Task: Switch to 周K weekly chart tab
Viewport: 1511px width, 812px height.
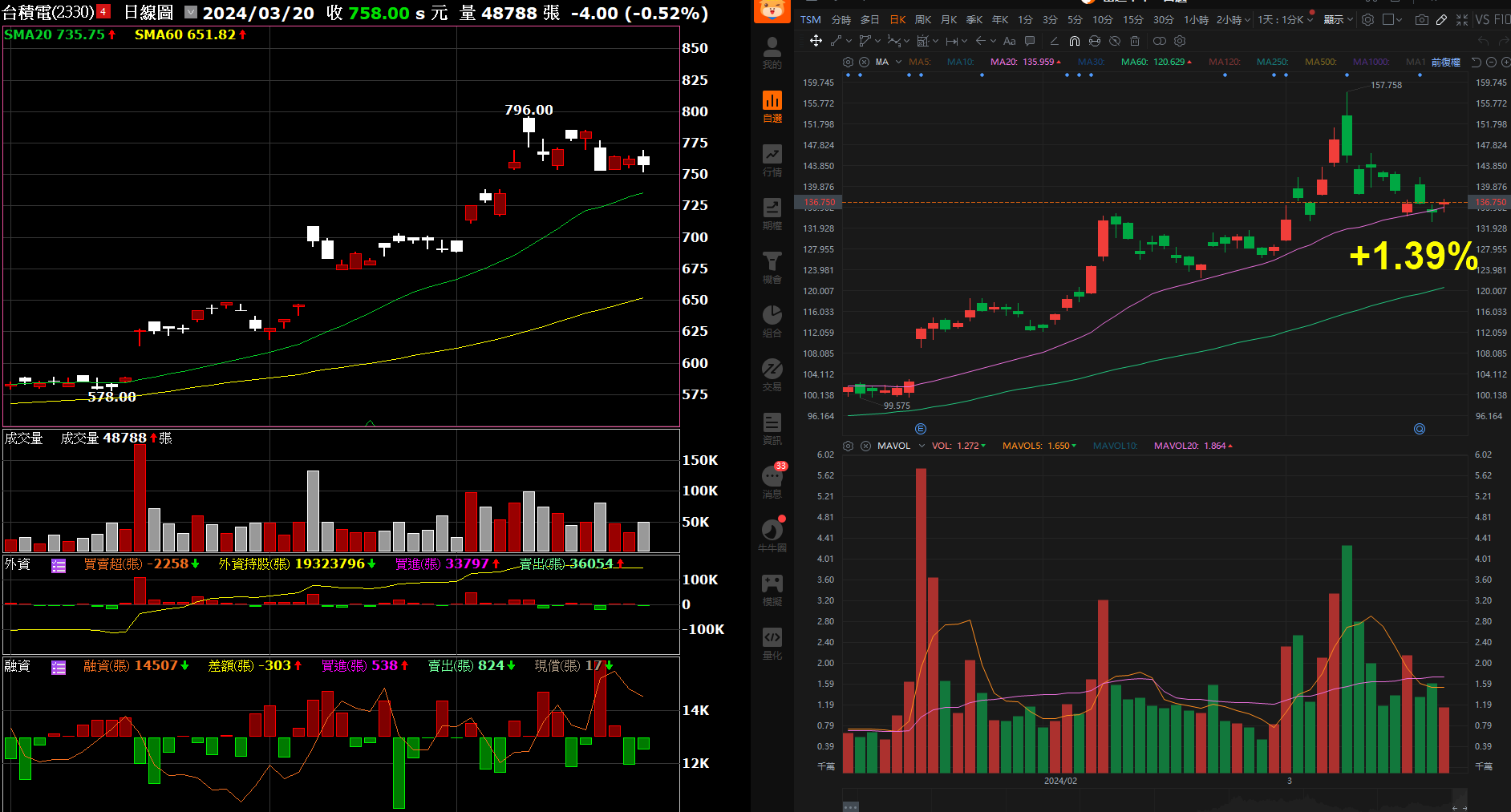Action: click(x=922, y=19)
